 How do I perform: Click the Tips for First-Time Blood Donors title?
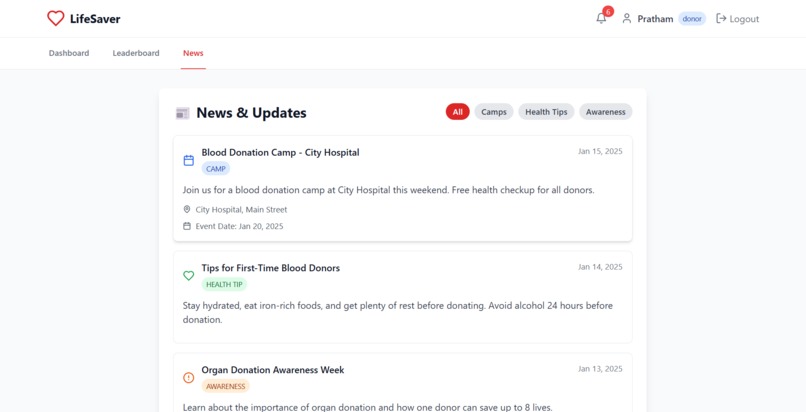point(270,268)
